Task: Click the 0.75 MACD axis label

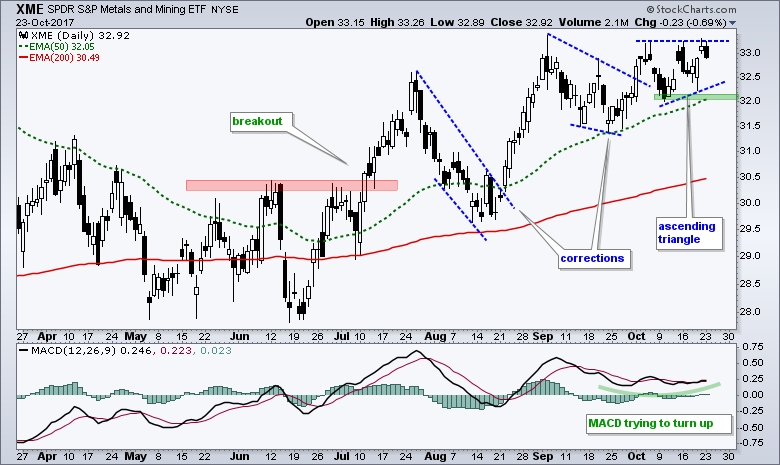Action: [x=753, y=347]
